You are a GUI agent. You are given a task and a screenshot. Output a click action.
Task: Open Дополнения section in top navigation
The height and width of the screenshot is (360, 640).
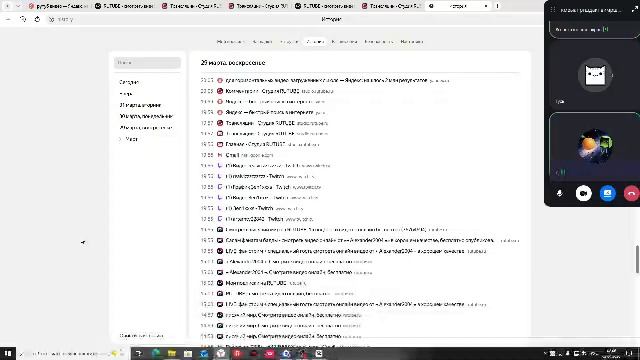click(344, 42)
